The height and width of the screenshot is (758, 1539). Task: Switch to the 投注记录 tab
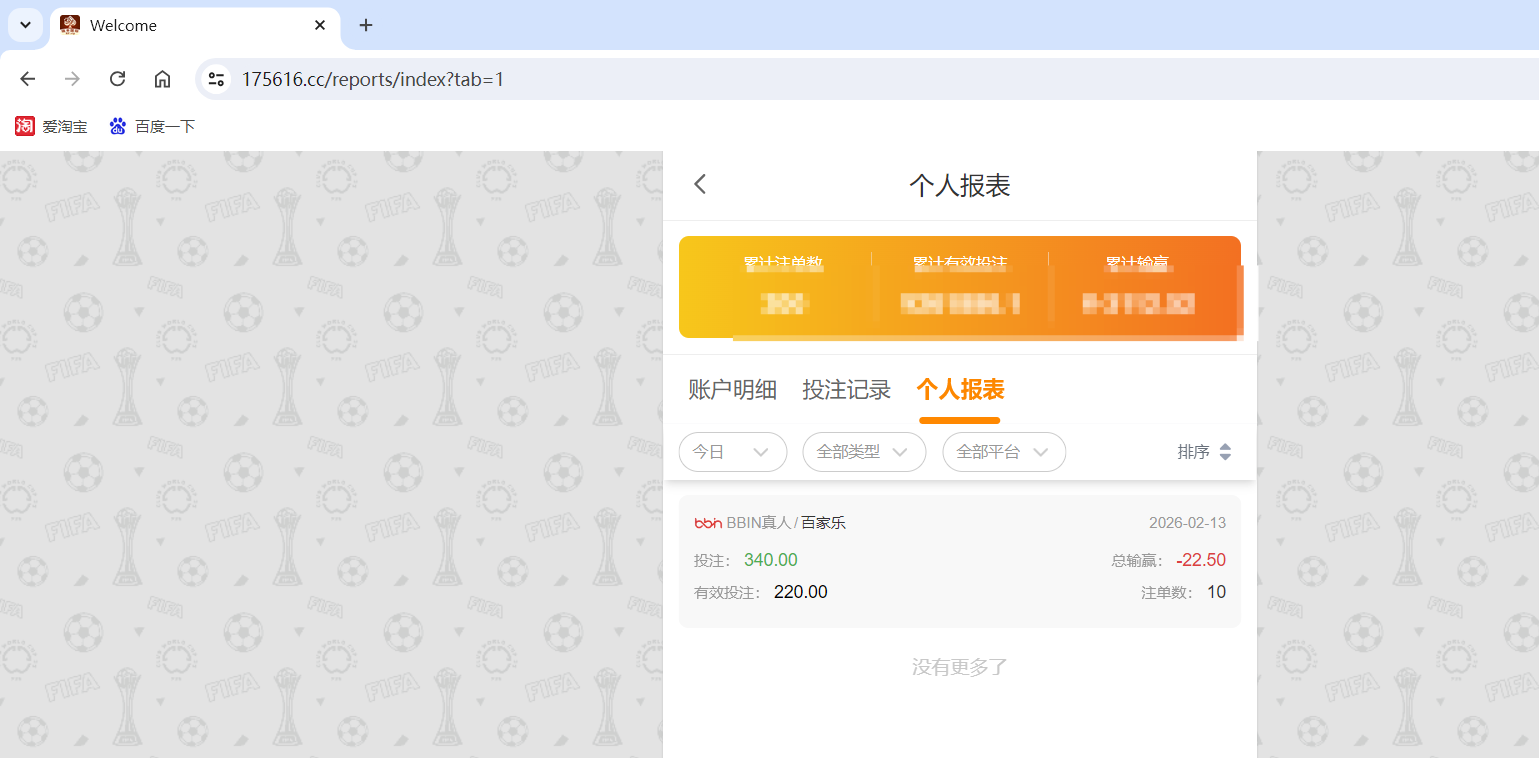tap(847, 390)
